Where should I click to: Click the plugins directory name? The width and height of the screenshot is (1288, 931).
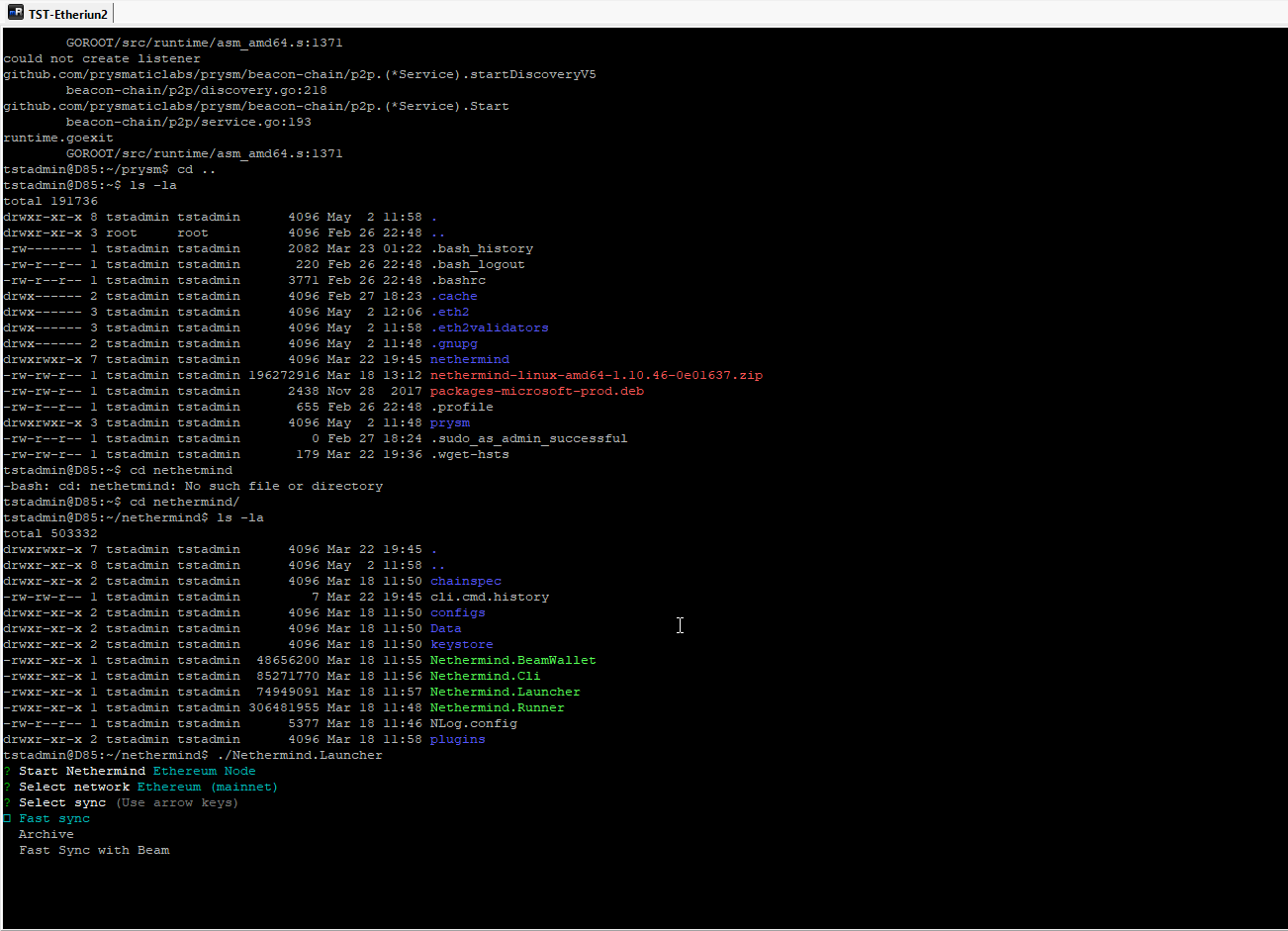[x=457, y=739]
